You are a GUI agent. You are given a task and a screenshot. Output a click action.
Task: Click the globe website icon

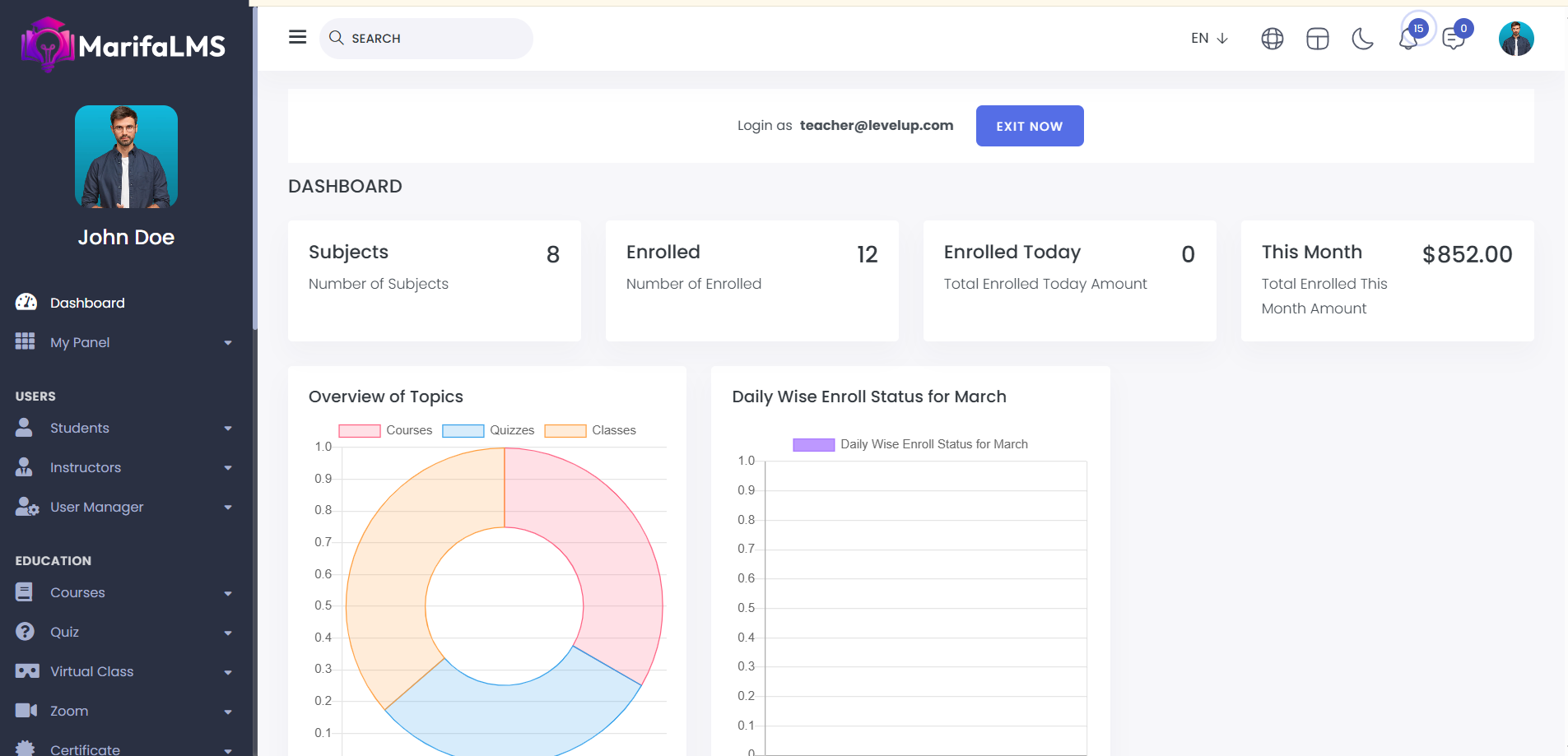coord(1272,39)
